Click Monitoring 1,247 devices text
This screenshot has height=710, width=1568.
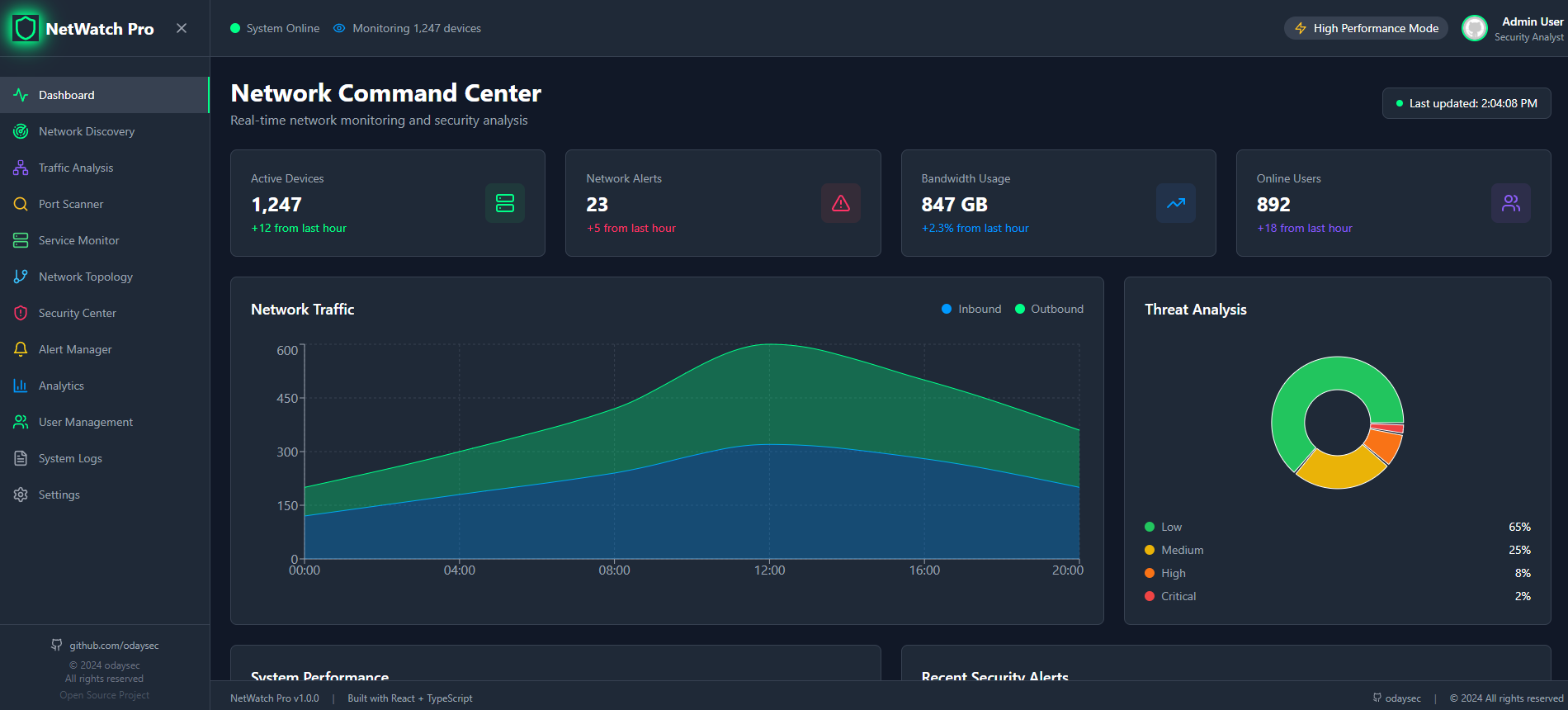click(x=417, y=28)
